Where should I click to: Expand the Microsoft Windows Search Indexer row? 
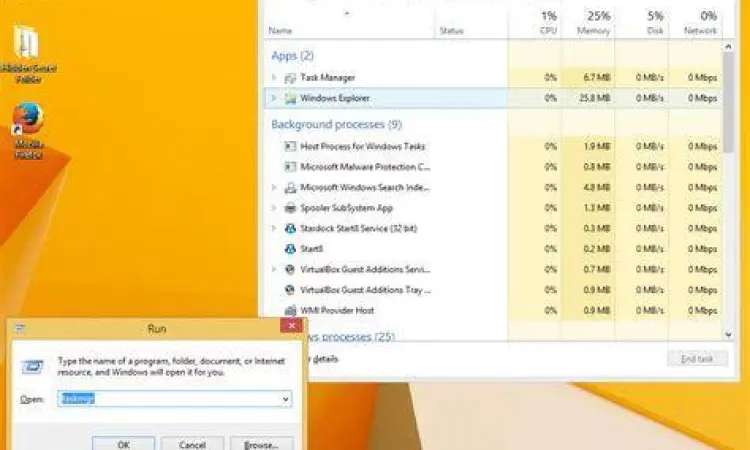click(x=274, y=187)
